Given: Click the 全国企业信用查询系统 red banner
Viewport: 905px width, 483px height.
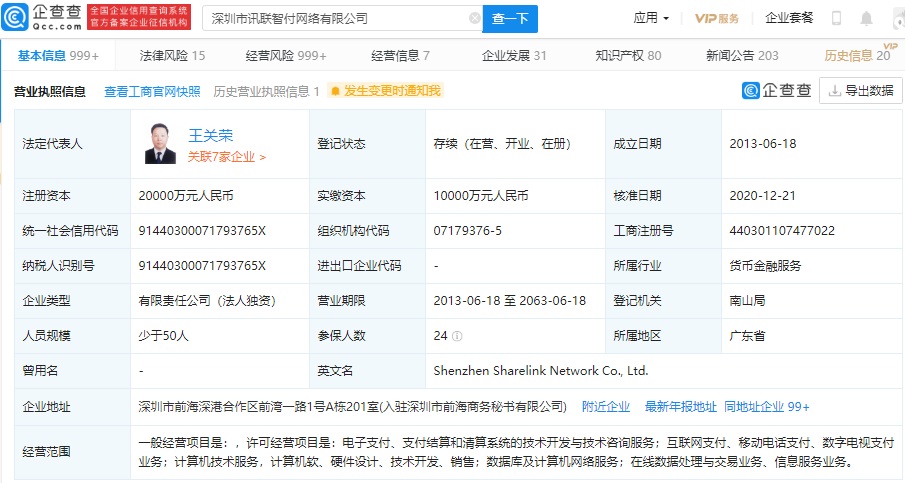Looking at the screenshot, I should pos(139,17).
